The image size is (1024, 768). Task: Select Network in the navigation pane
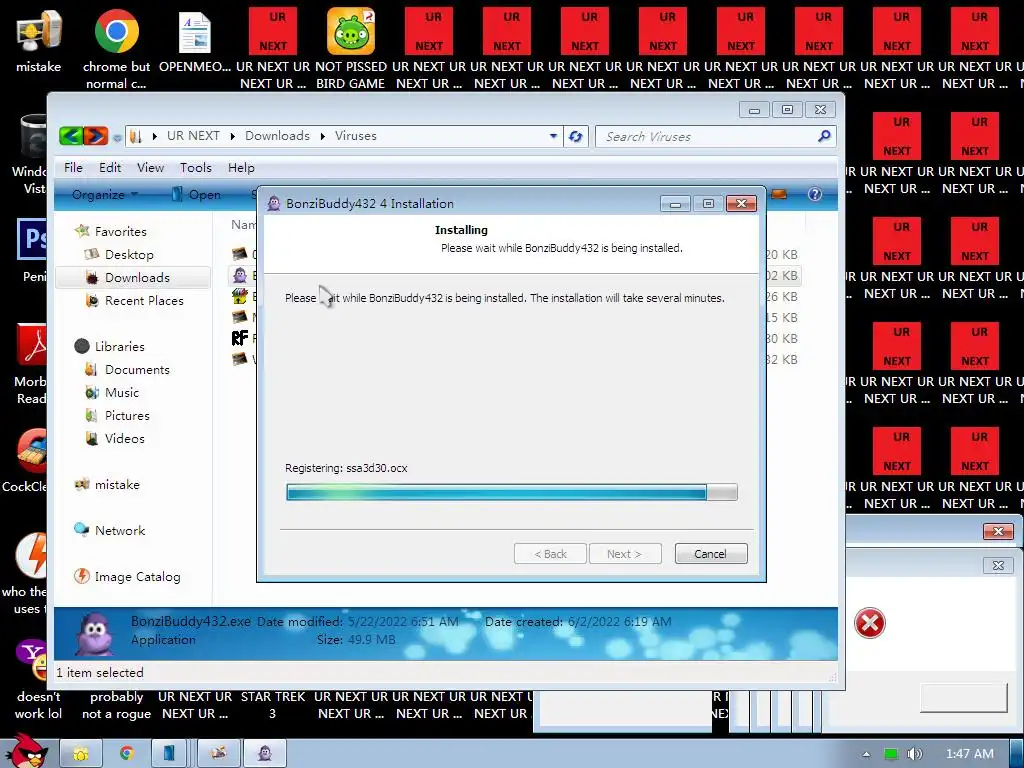pos(120,530)
